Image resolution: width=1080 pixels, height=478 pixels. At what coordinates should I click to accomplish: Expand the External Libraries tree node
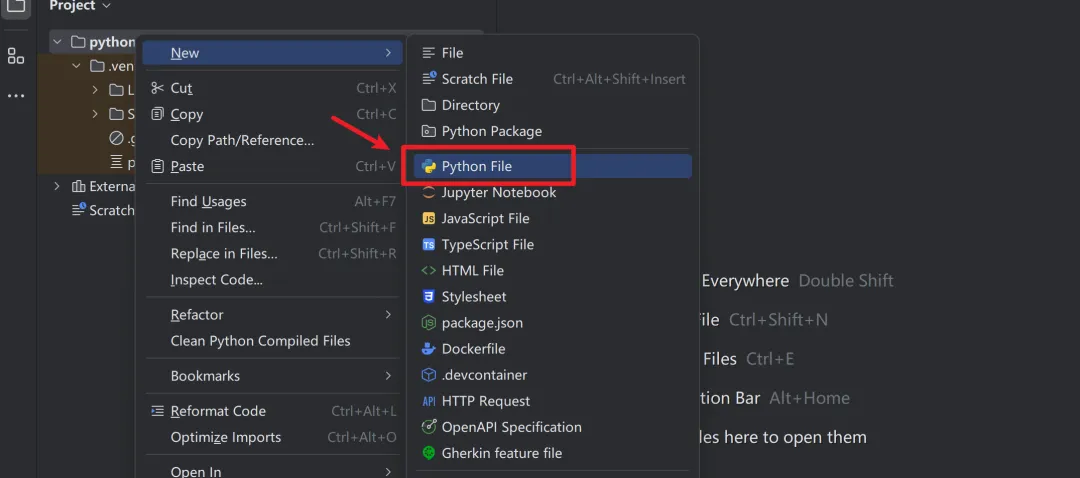point(58,186)
